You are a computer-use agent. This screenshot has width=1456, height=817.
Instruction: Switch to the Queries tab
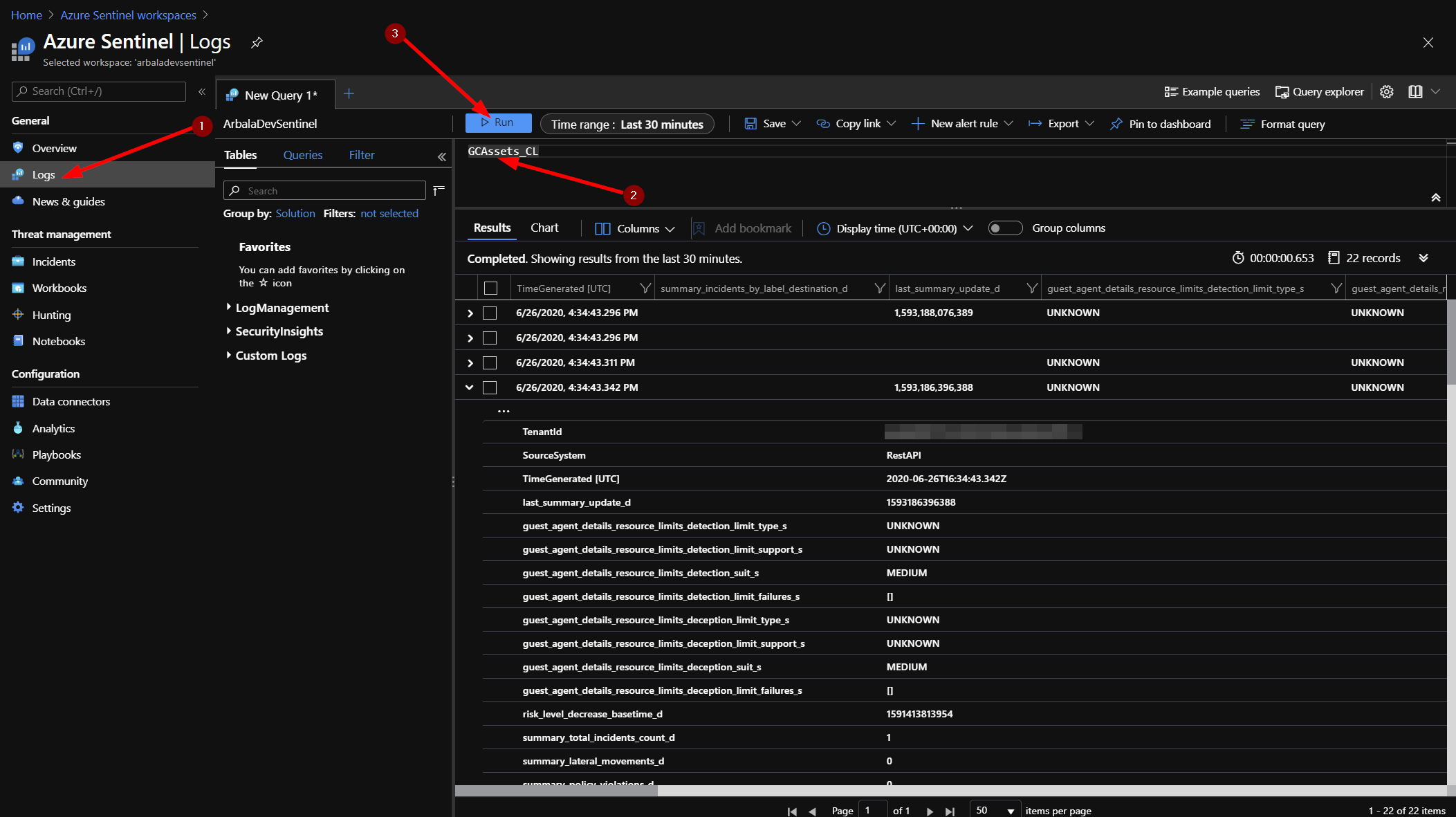coord(303,155)
